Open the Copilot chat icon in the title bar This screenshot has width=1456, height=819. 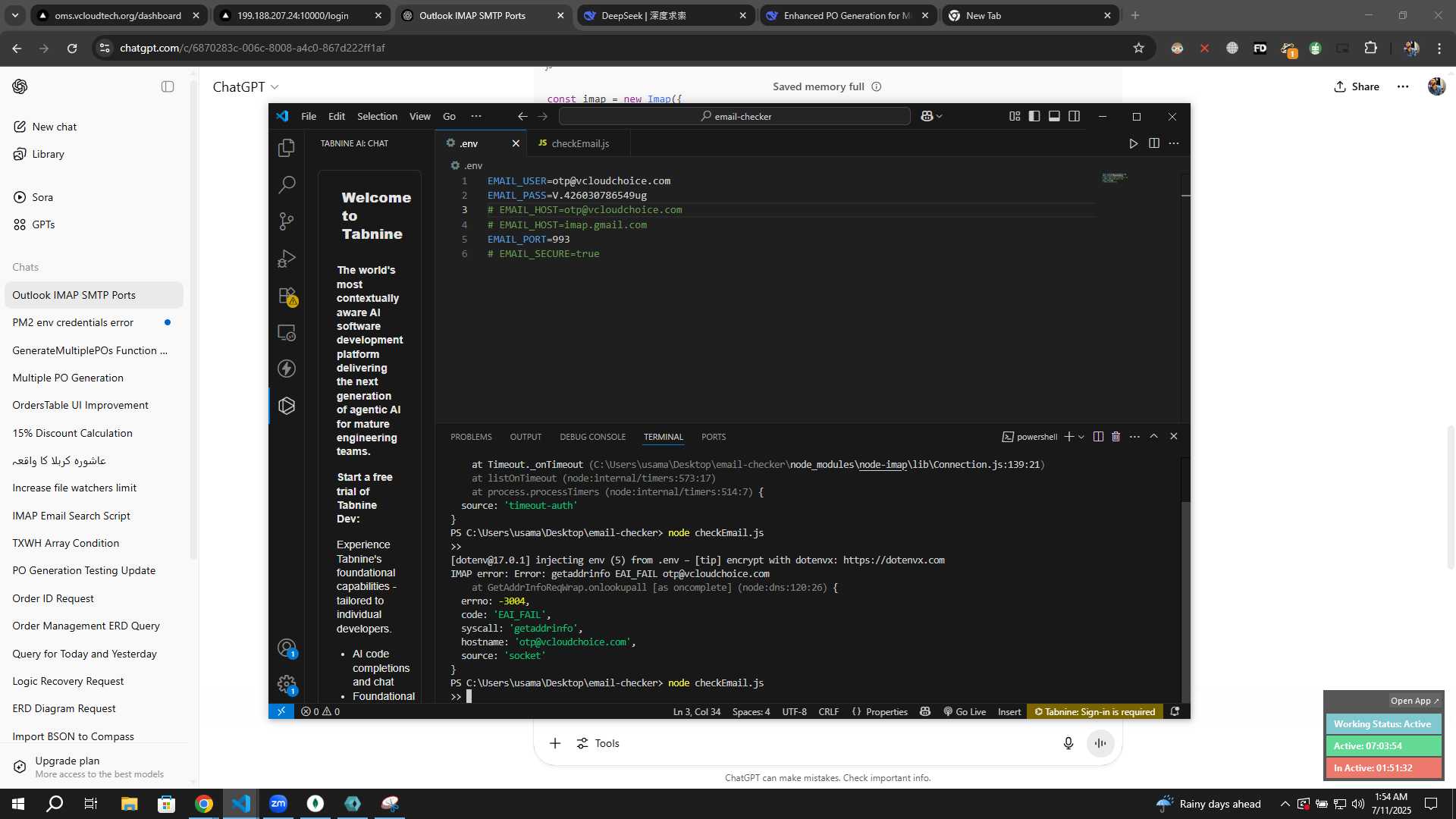pos(927,116)
